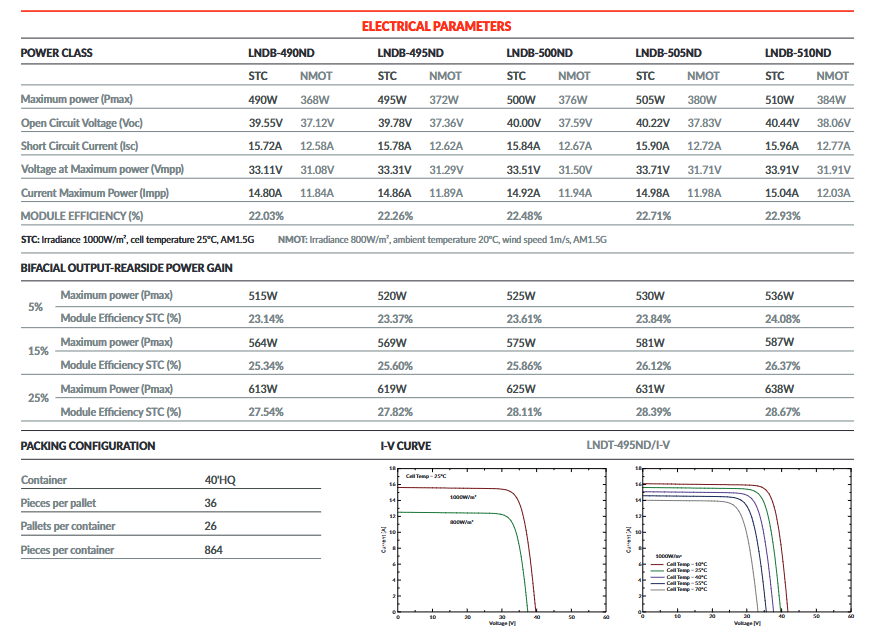Click the BIFACIAL OUTPUT-REARSIDE POWER GAIN heading
This screenshot has height=632, width=881.
(126, 268)
